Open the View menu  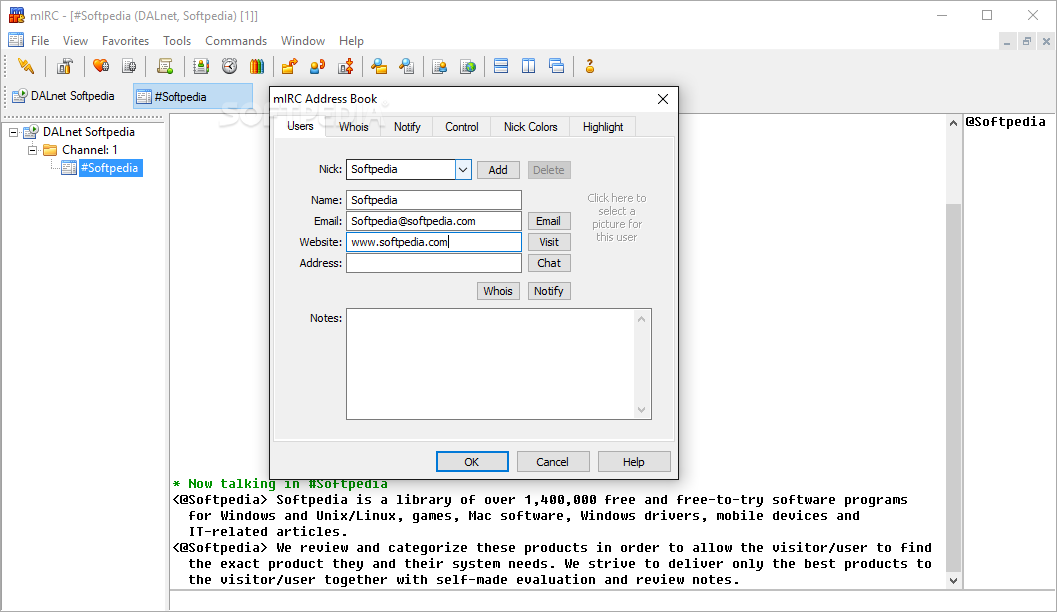pos(76,40)
